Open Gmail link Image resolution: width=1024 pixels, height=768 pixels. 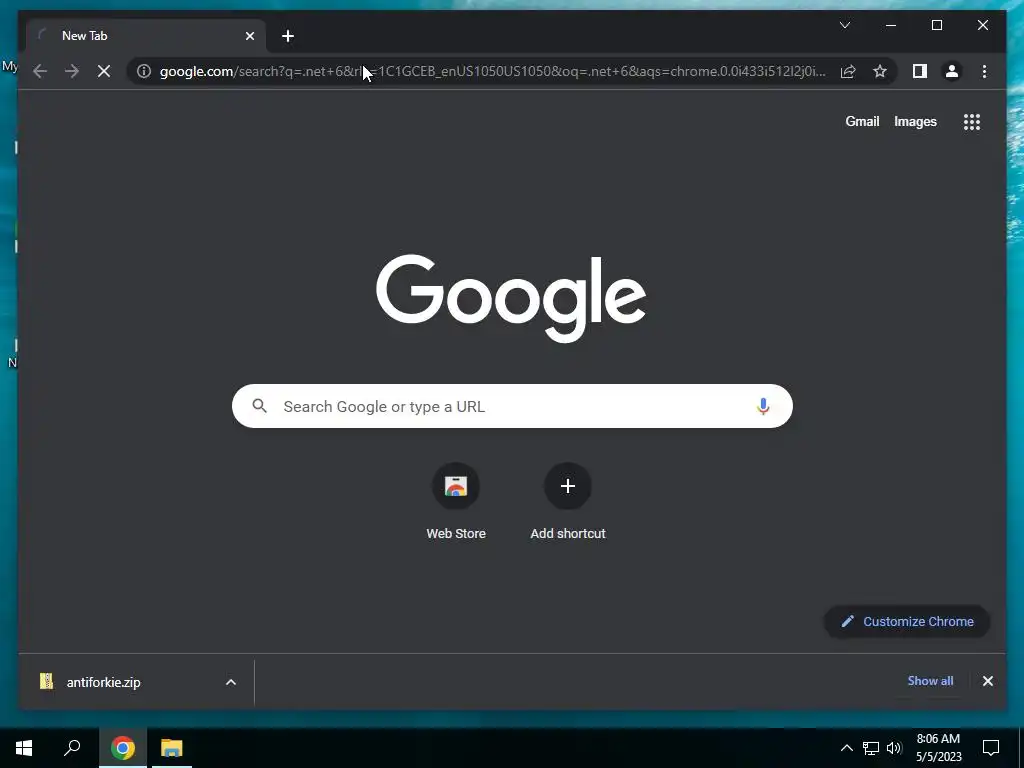point(862,121)
